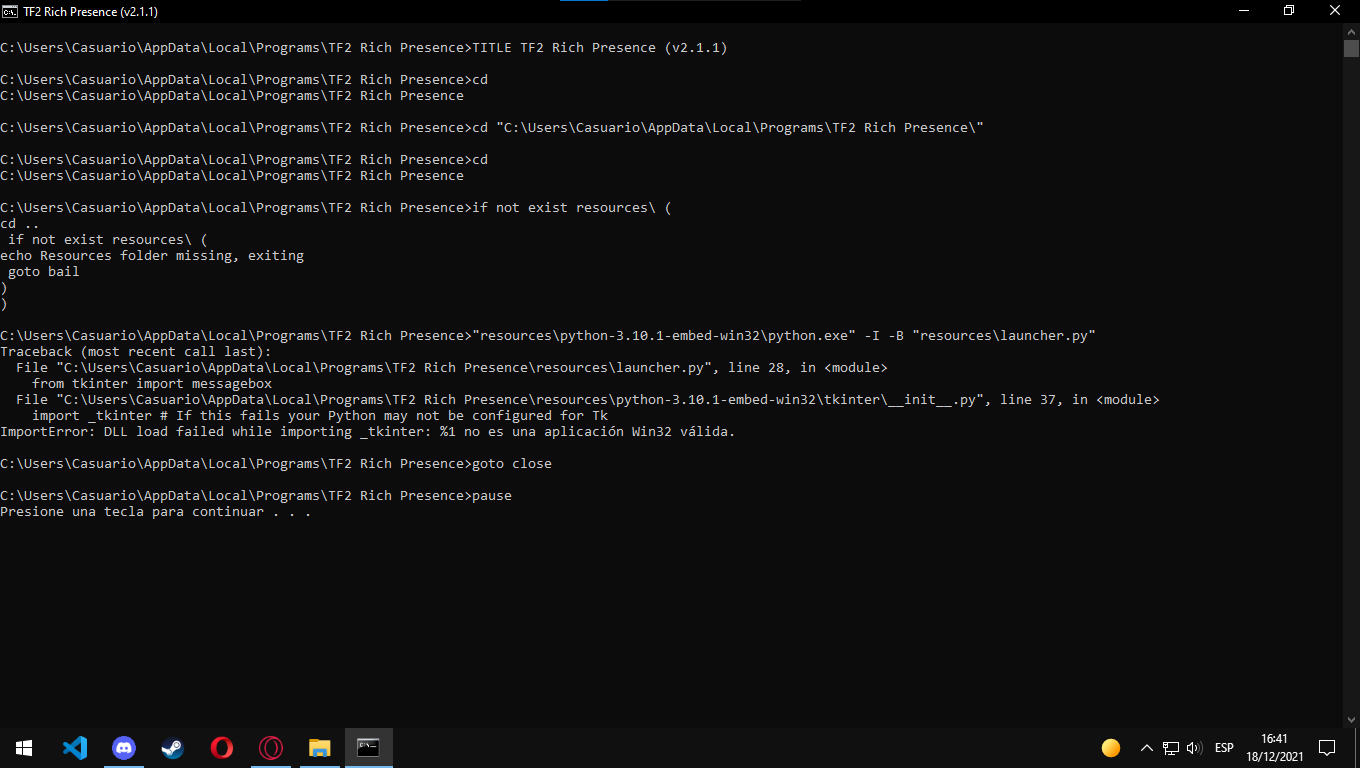Launch Visual Studio Code from the taskbar
This screenshot has width=1360, height=768.
[75, 747]
